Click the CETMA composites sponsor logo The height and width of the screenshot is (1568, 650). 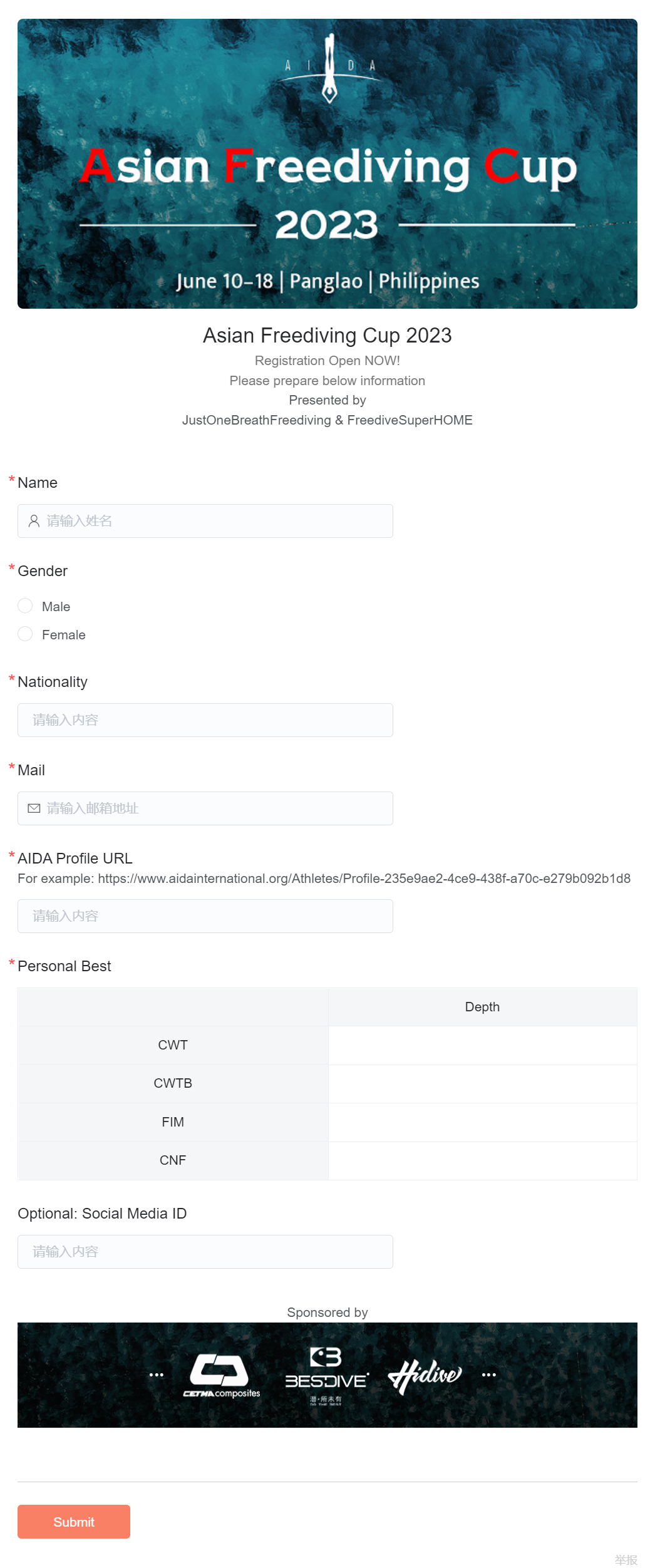point(221,1375)
